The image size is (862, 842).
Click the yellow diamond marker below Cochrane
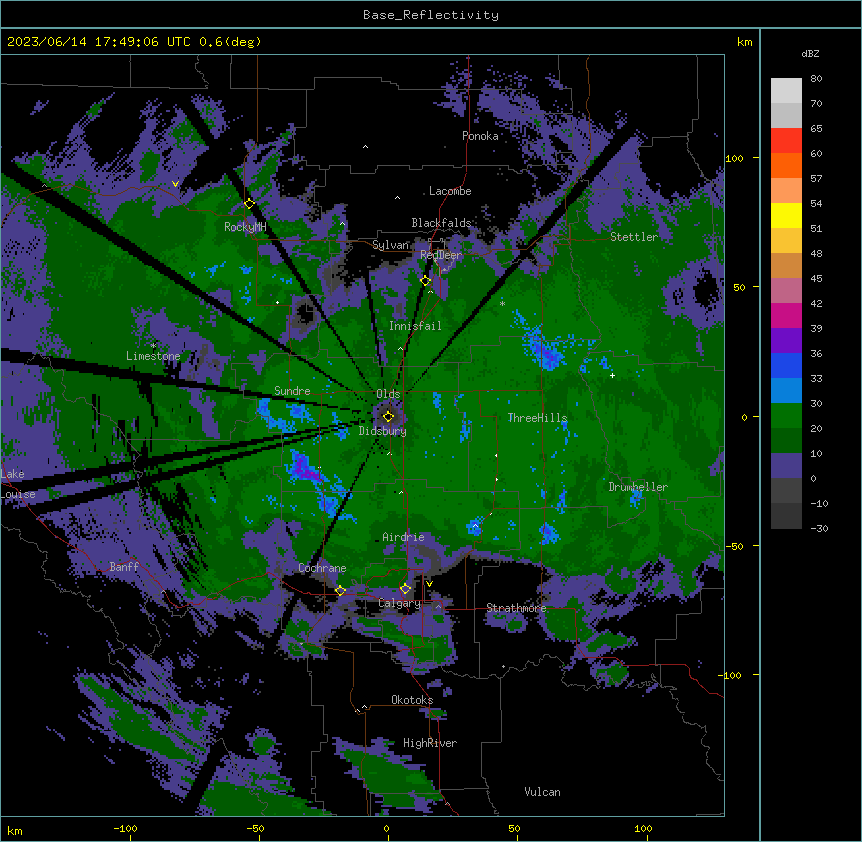pos(340,591)
